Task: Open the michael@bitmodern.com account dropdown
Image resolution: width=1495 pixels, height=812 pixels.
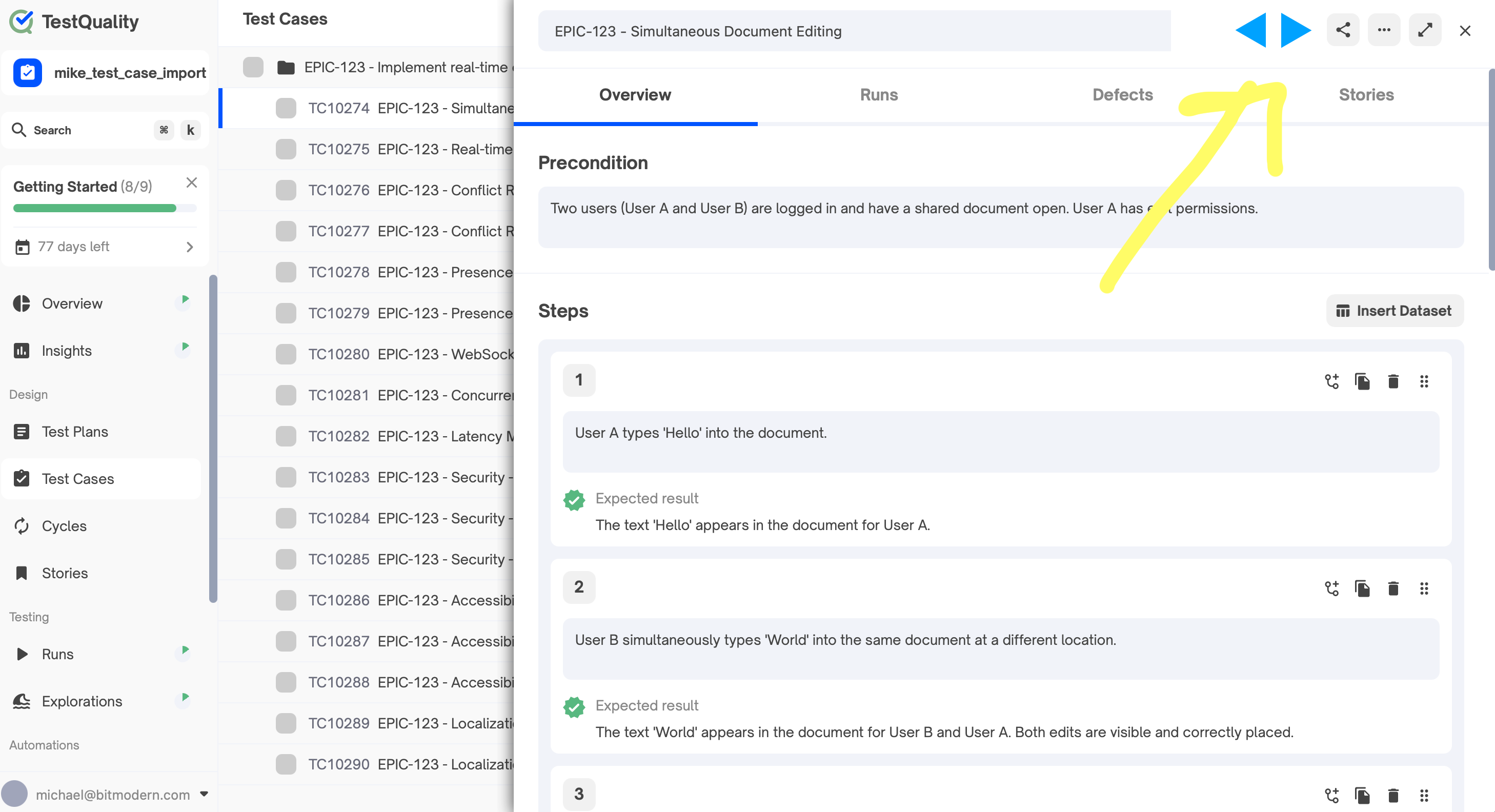Action: (x=204, y=794)
